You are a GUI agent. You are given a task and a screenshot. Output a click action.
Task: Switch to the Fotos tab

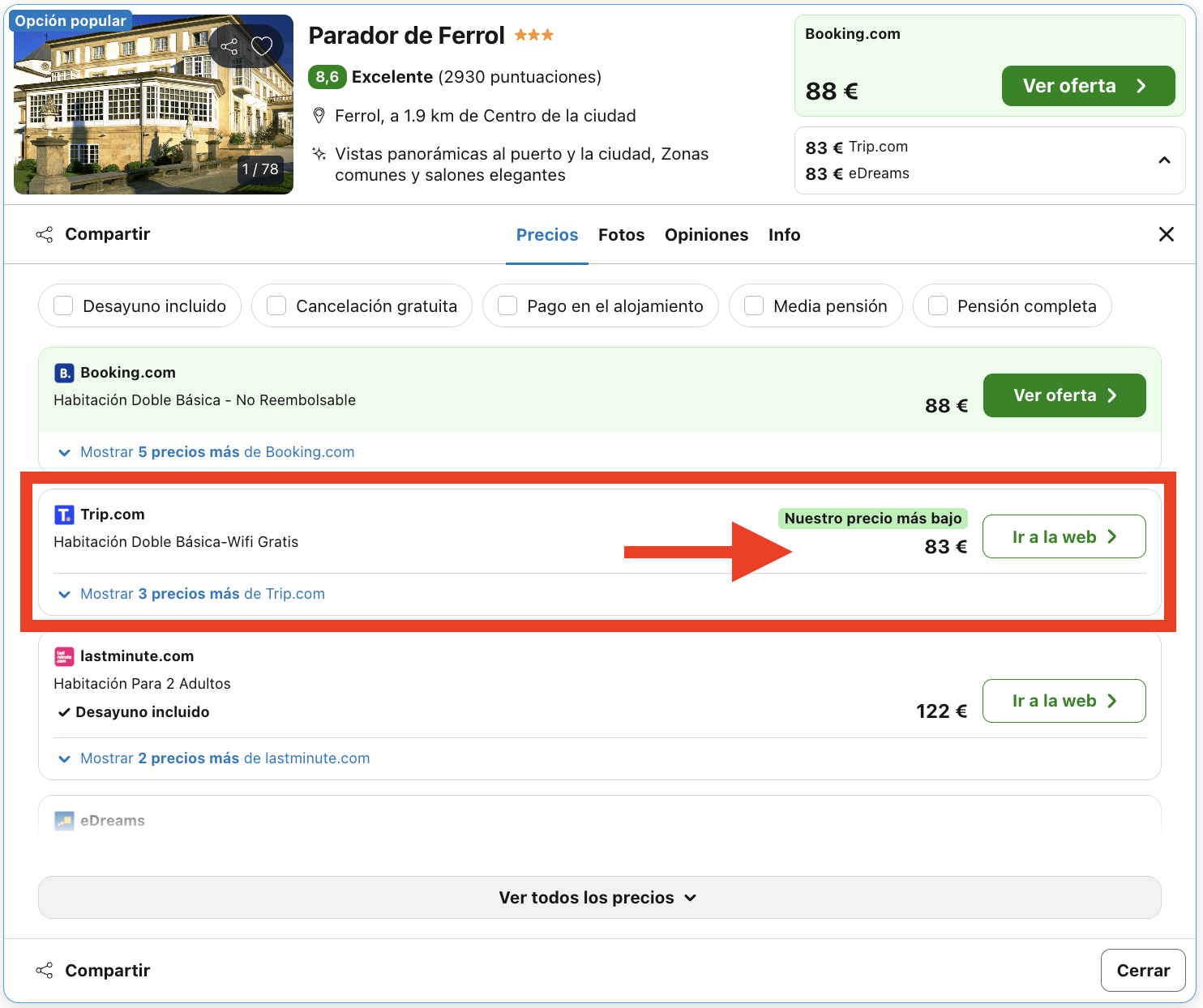tap(621, 234)
